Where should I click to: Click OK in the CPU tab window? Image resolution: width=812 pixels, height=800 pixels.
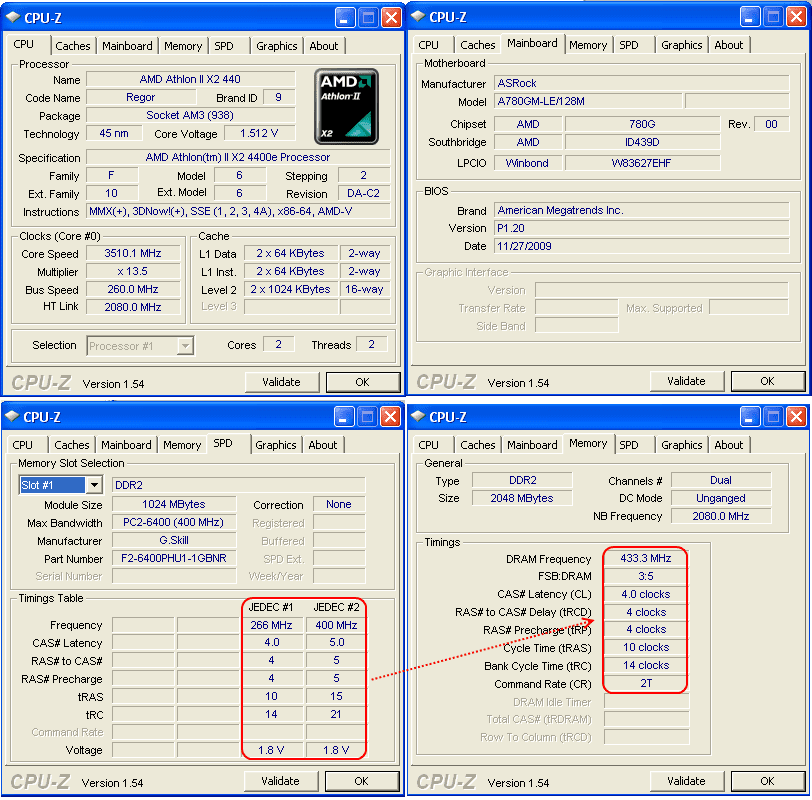point(363,383)
